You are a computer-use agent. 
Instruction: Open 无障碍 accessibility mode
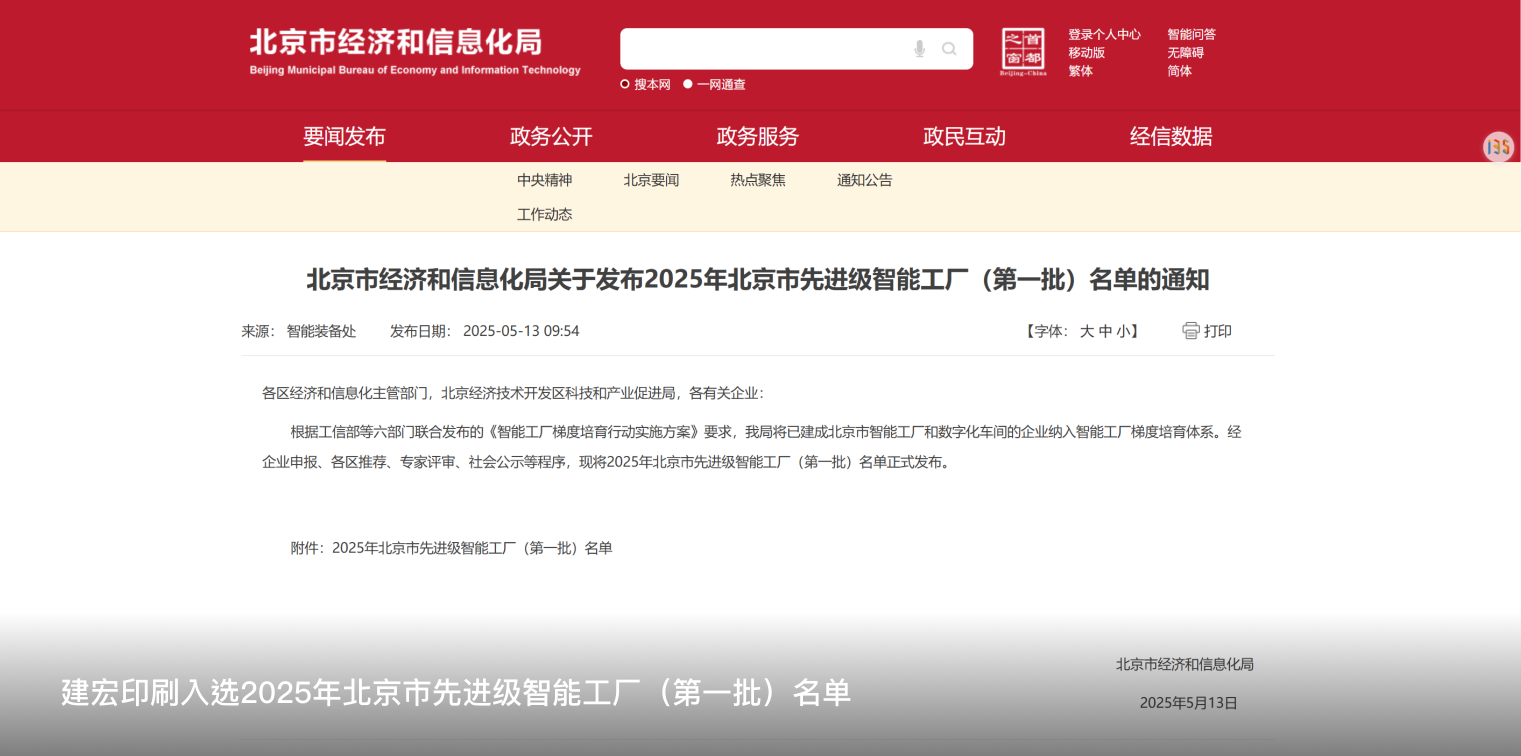coord(1185,52)
